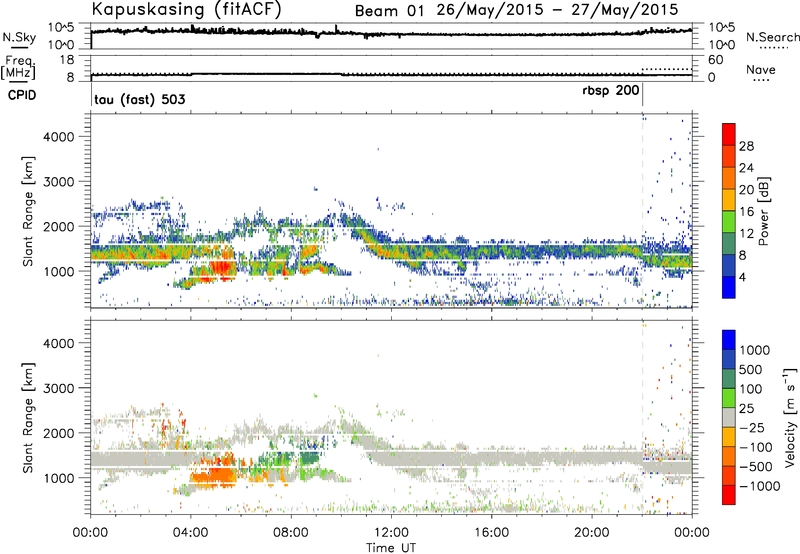Click the '20:00' time tick label

click(x=592, y=533)
